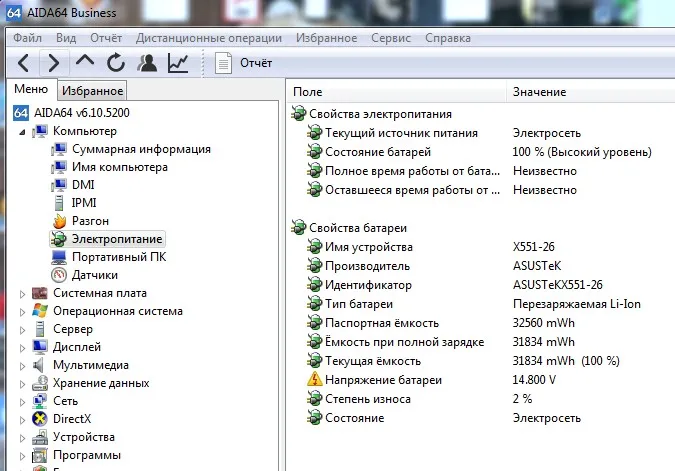Open the Справка menu

pyautogui.click(x=448, y=38)
